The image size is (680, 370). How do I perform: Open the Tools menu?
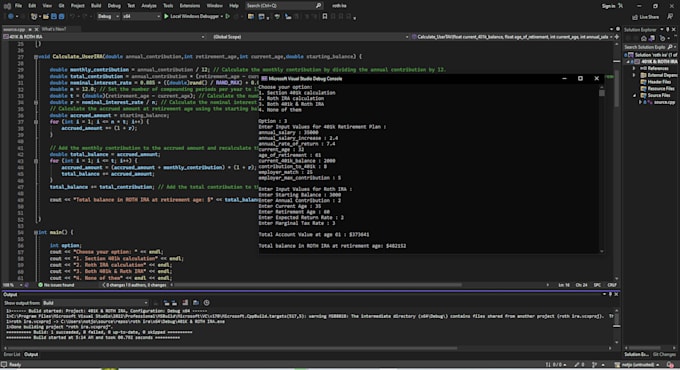coord(168,6)
